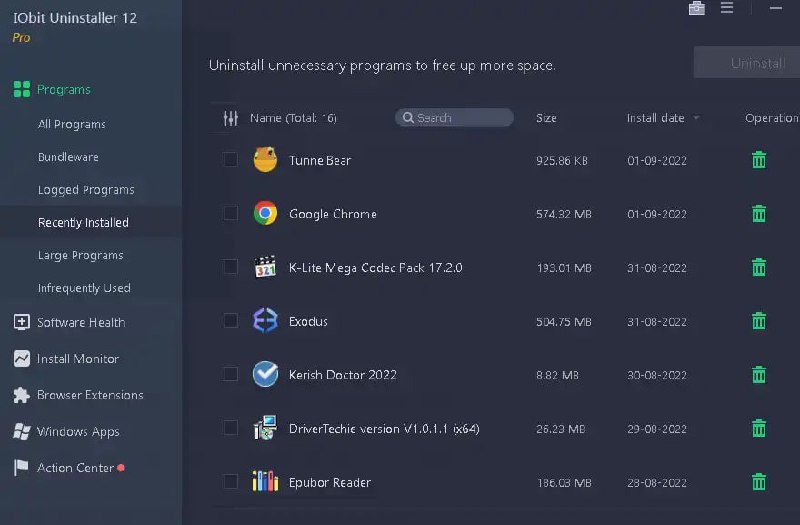Click the Exodus program name
The image size is (800, 525).
coord(308,321)
